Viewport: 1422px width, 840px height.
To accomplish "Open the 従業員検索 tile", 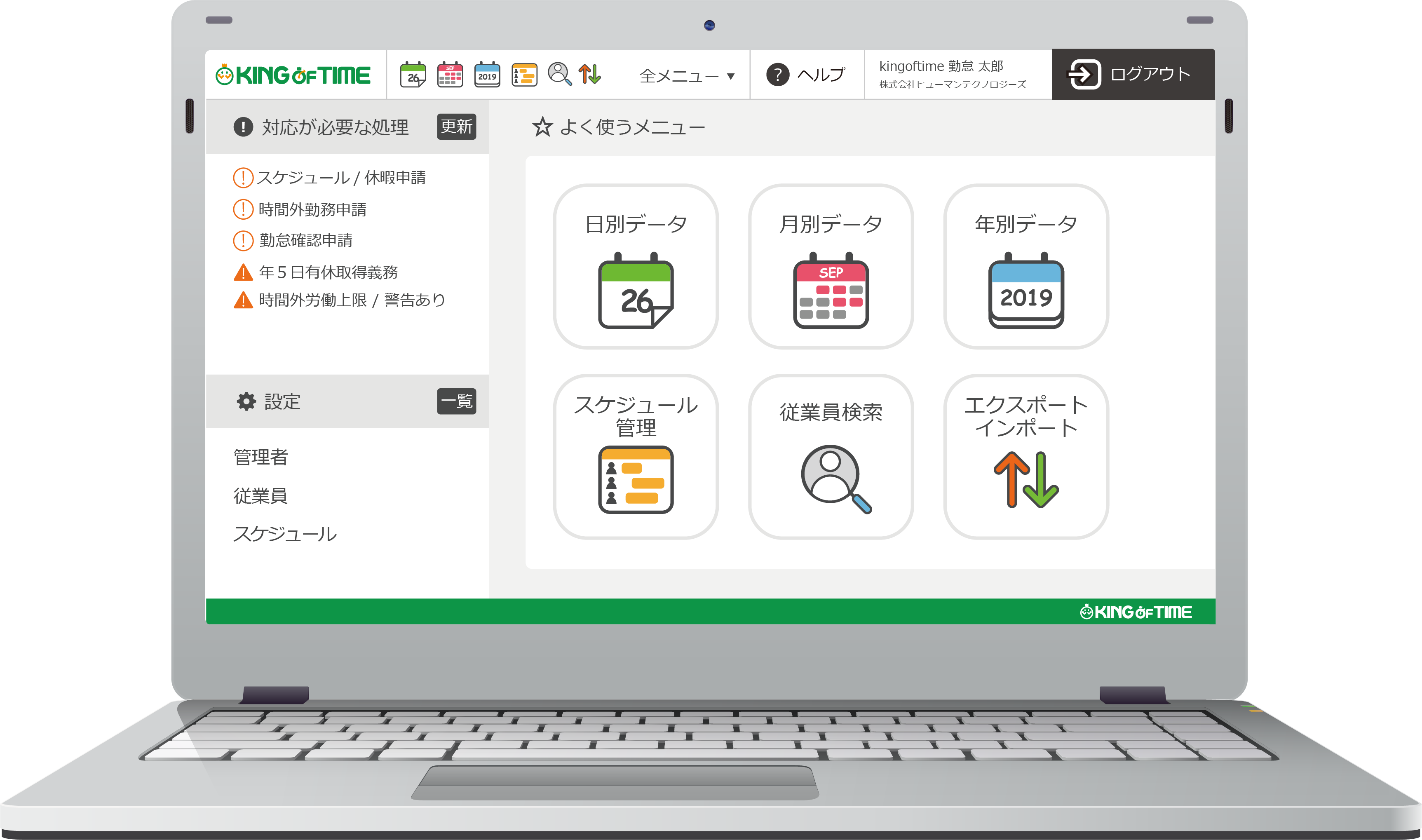I will tap(831, 457).
